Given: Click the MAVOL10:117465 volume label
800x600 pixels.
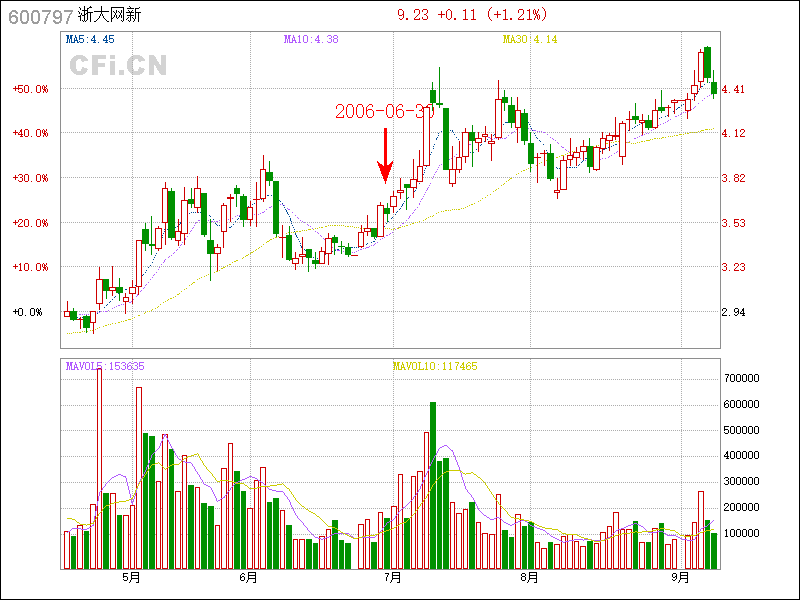Looking at the screenshot, I should coord(435,366).
